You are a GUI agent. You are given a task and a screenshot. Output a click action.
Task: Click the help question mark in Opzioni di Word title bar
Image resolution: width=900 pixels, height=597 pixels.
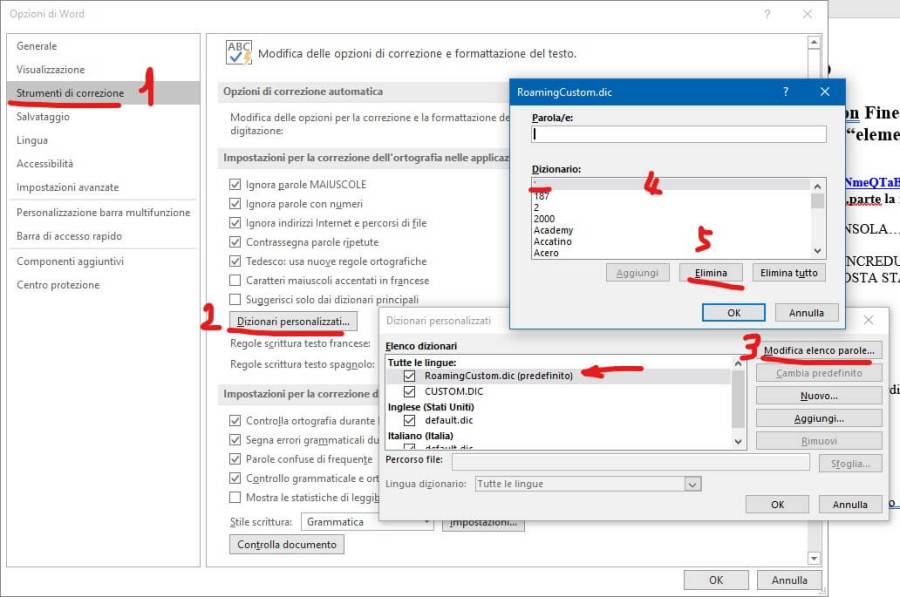767,14
